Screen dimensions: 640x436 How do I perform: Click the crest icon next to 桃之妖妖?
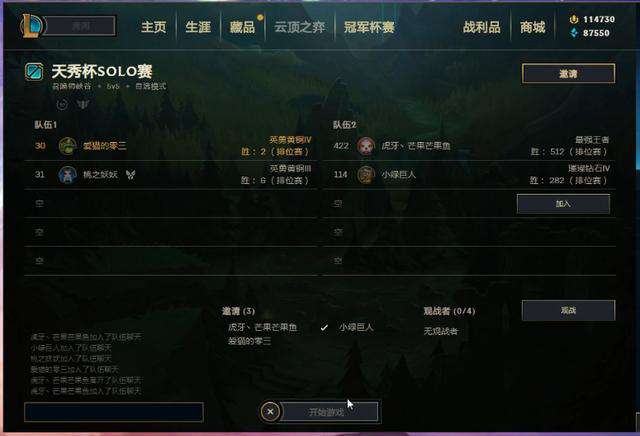tap(131, 175)
